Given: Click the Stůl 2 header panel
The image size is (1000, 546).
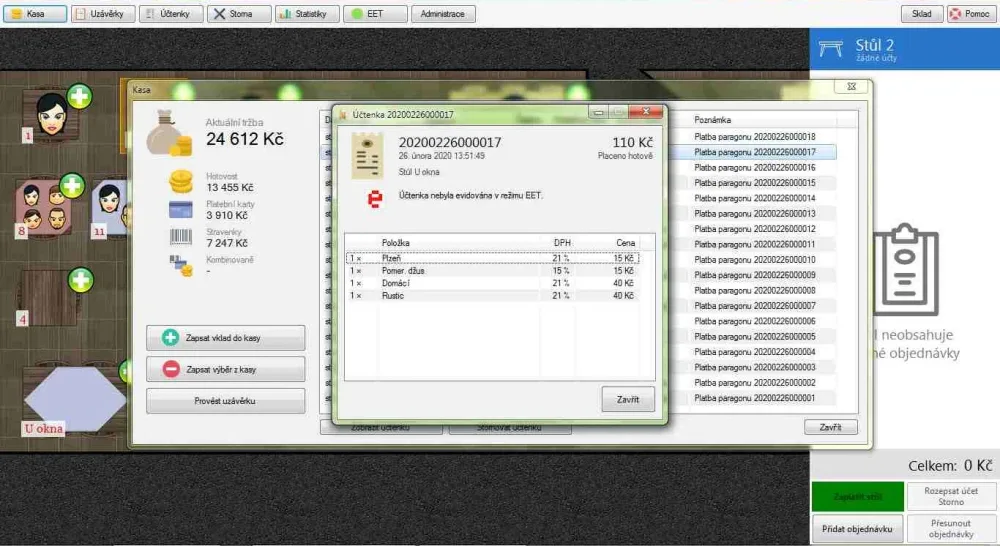Looking at the screenshot, I should 904,49.
